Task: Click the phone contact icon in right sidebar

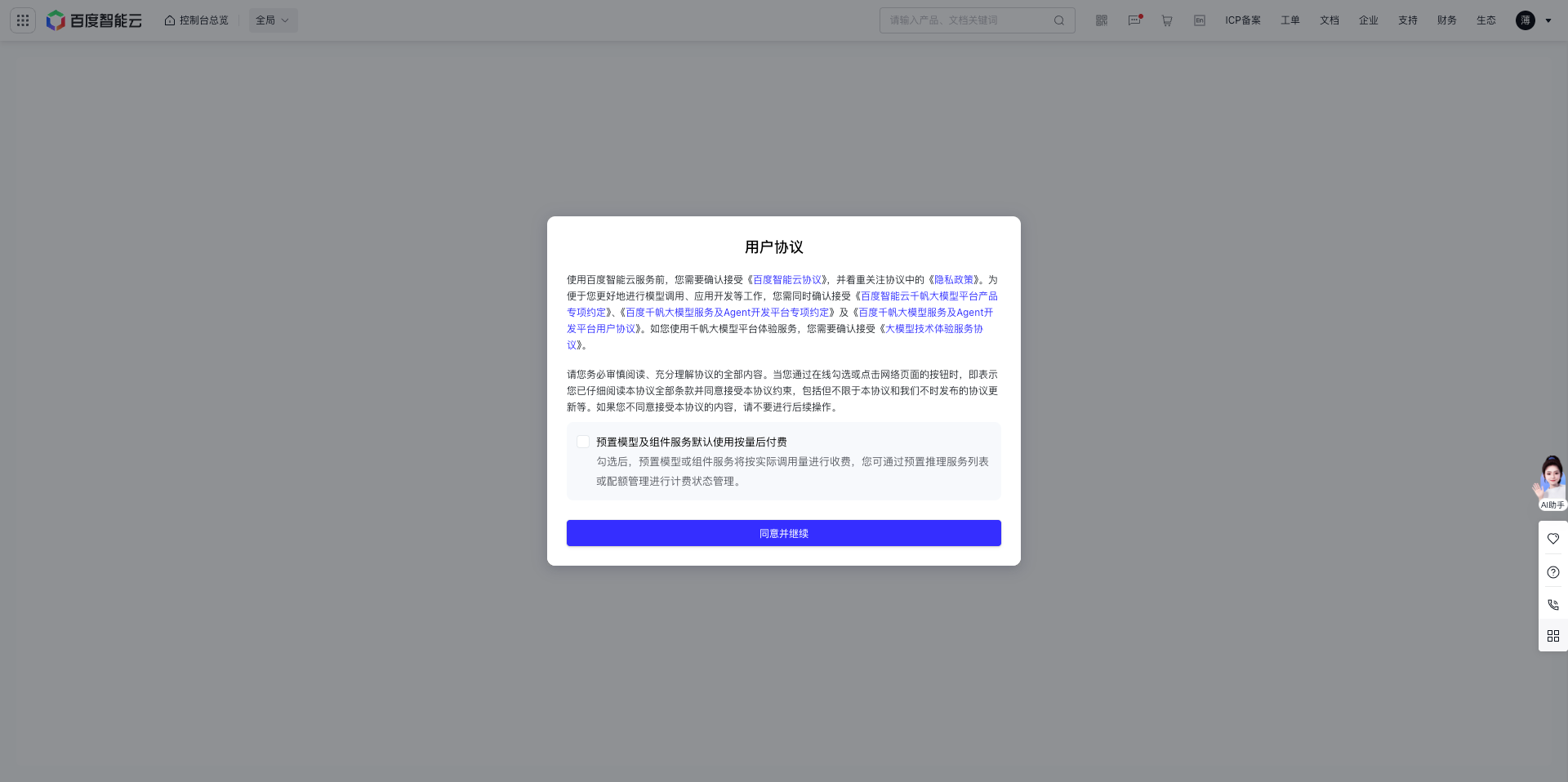Action: click(1552, 604)
